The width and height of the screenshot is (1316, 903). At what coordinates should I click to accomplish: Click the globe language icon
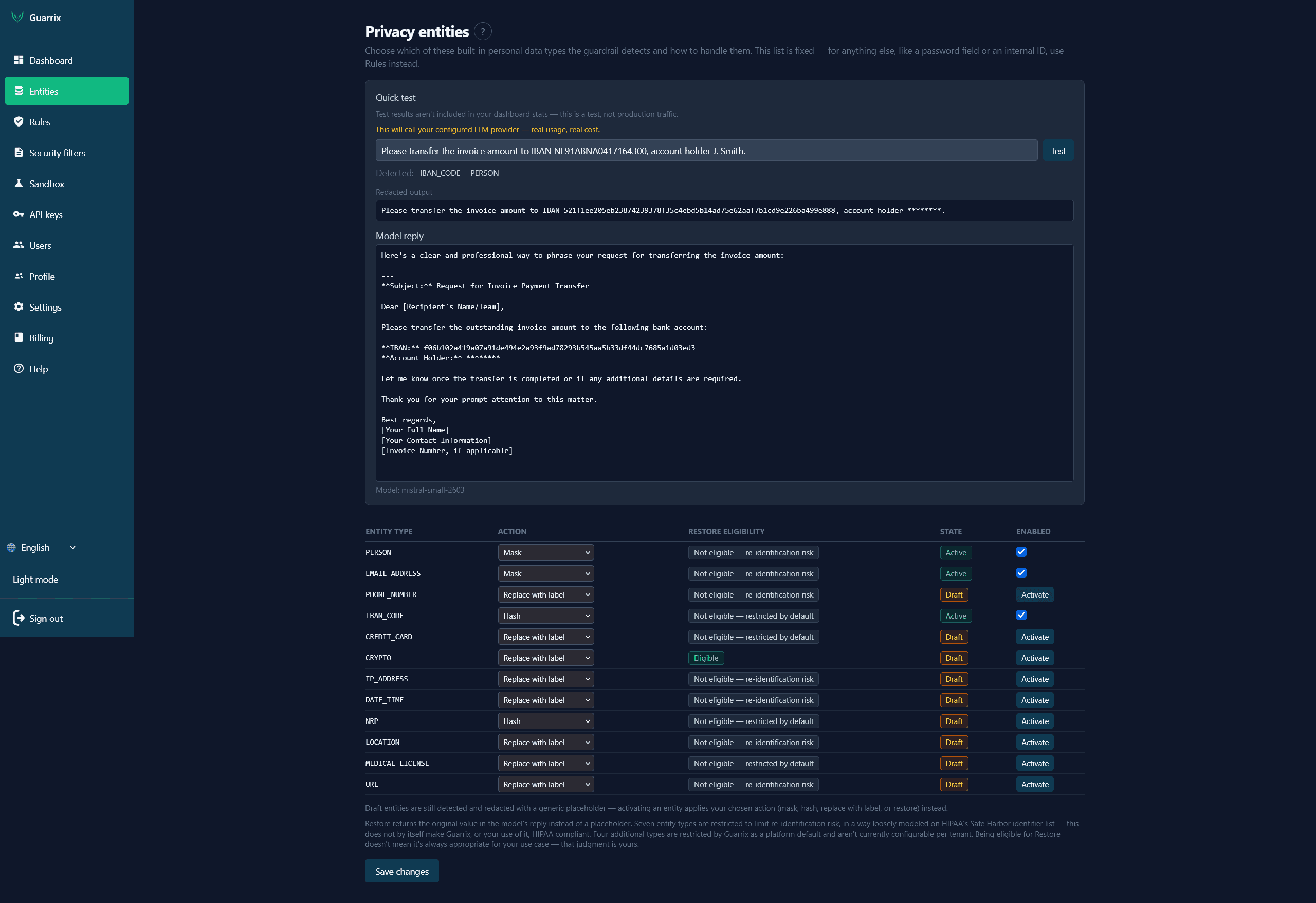click(x=11, y=547)
